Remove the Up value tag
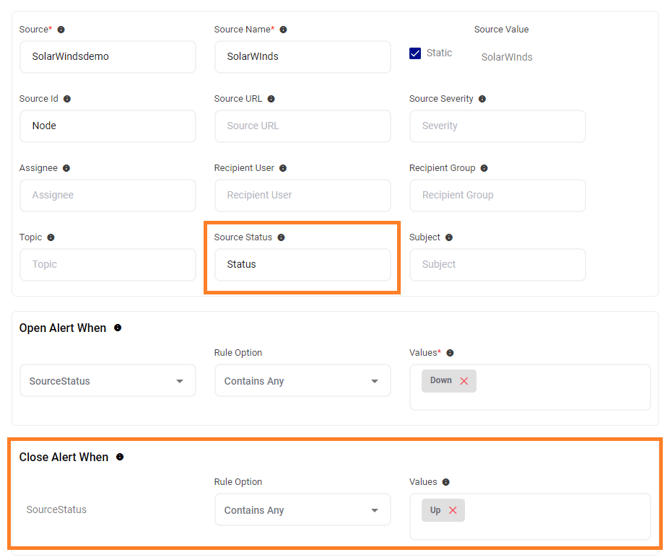670x560 pixels. pyautogui.click(x=453, y=510)
